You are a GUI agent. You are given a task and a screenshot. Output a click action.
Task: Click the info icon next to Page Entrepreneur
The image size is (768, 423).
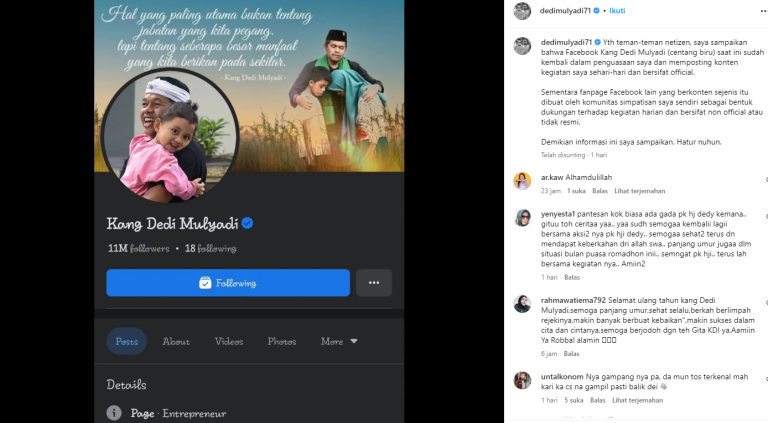(115, 413)
